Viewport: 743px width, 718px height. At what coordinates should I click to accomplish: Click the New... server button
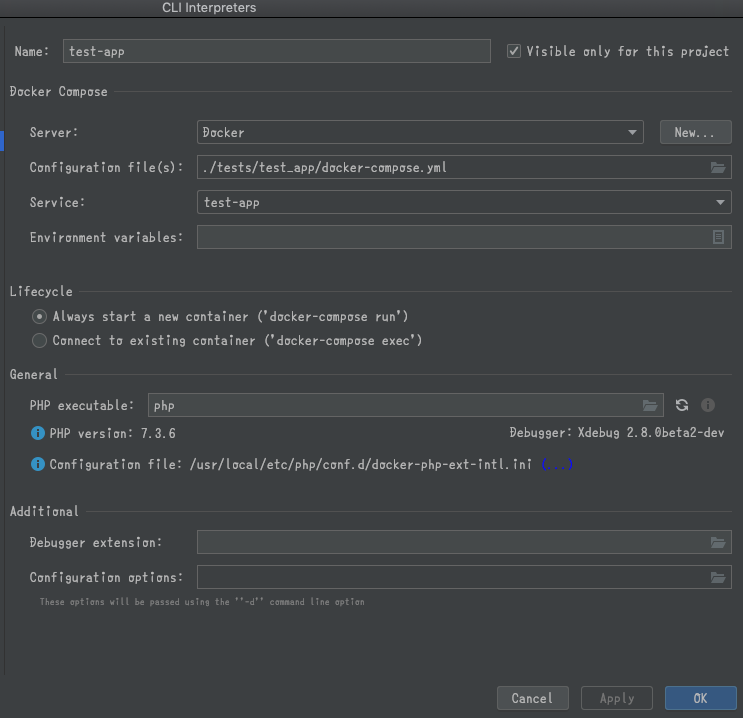tap(695, 132)
